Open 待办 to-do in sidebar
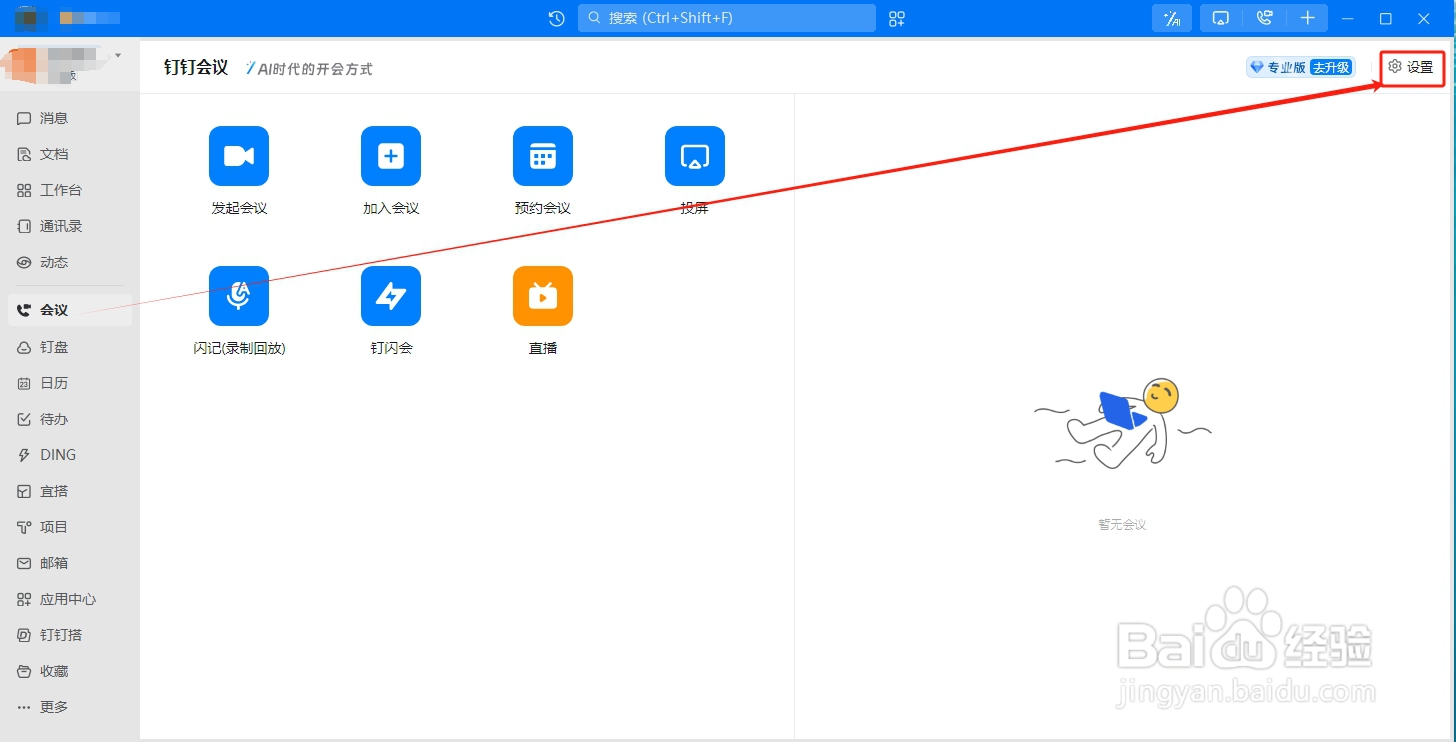This screenshot has height=742, width=1456. pos(70,419)
